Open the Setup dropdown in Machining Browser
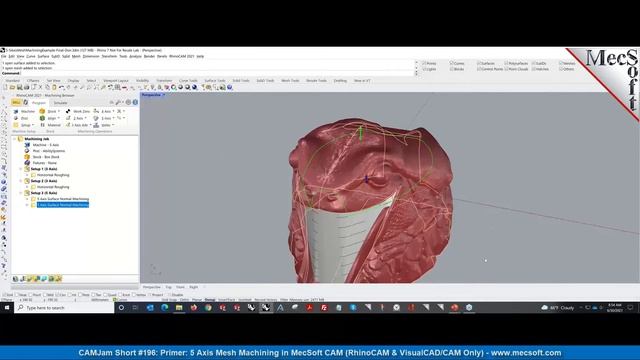The image size is (640, 360). pyautogui.click(x=33, y=125)
